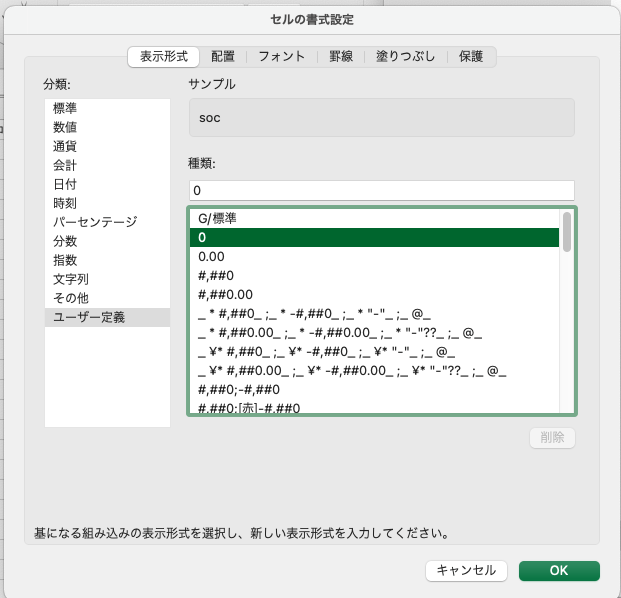The image size is (621, 598).
Task: Go to the 保護 tab
Action: pos(471,57)
